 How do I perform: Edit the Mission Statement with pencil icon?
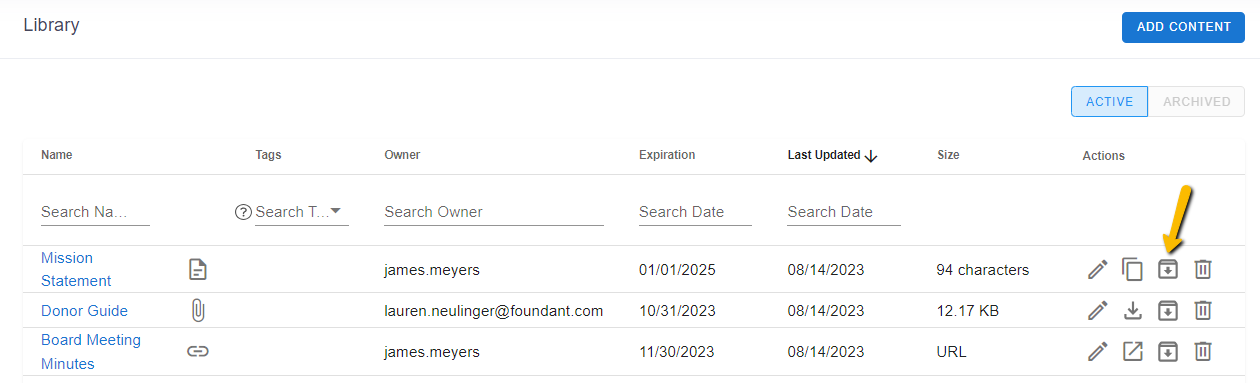[1098, 269]
